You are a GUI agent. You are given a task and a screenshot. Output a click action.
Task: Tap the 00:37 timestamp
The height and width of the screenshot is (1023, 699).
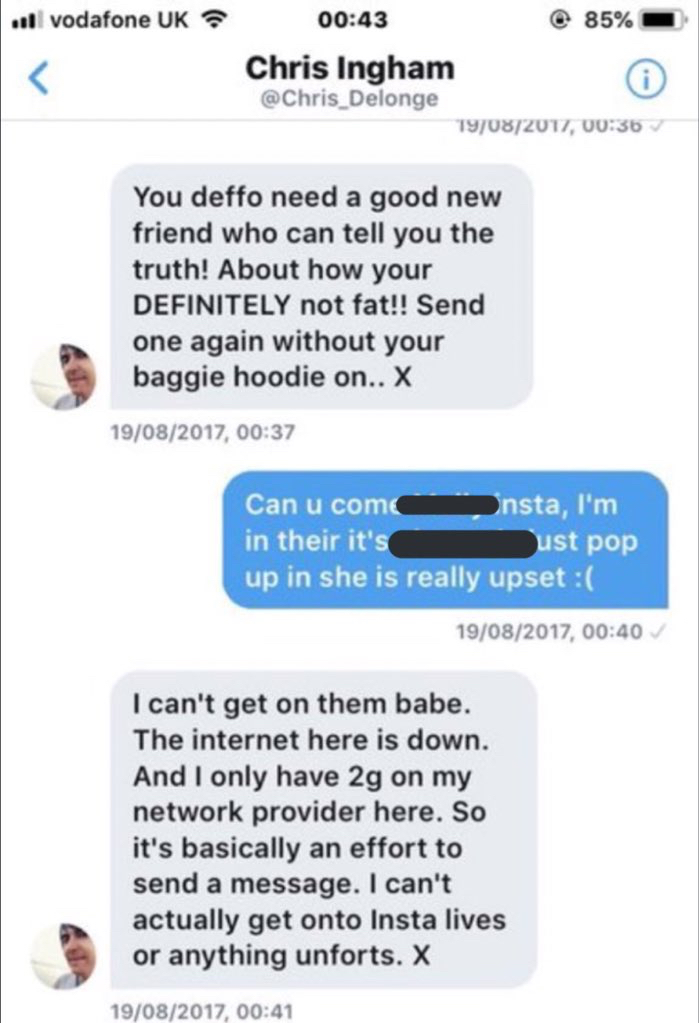pyautogui.click(x=203, y=432)
